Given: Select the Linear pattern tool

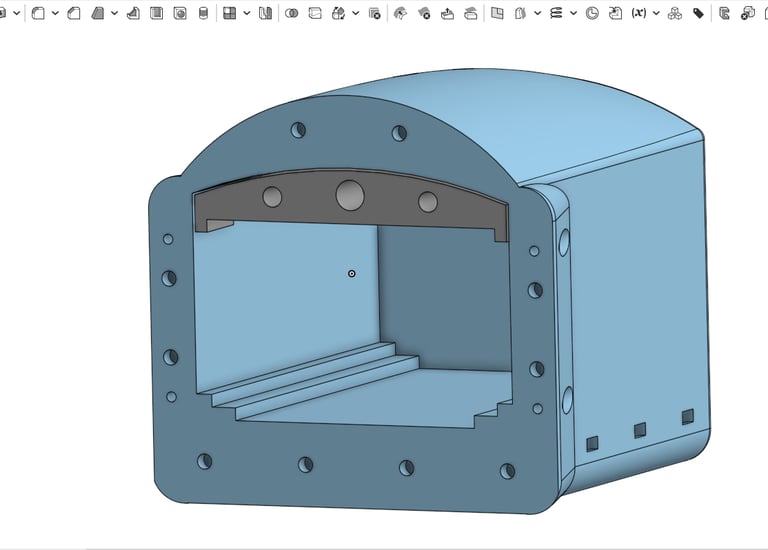Looking at the screenshot, I should pyautogui.click(x=229, y=13).
